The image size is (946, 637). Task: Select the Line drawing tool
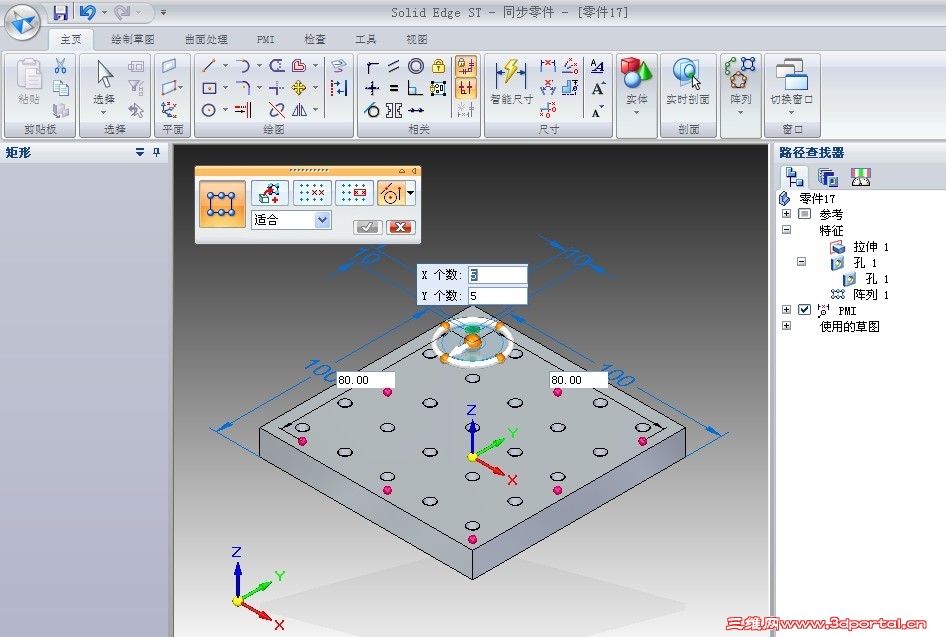209,66
